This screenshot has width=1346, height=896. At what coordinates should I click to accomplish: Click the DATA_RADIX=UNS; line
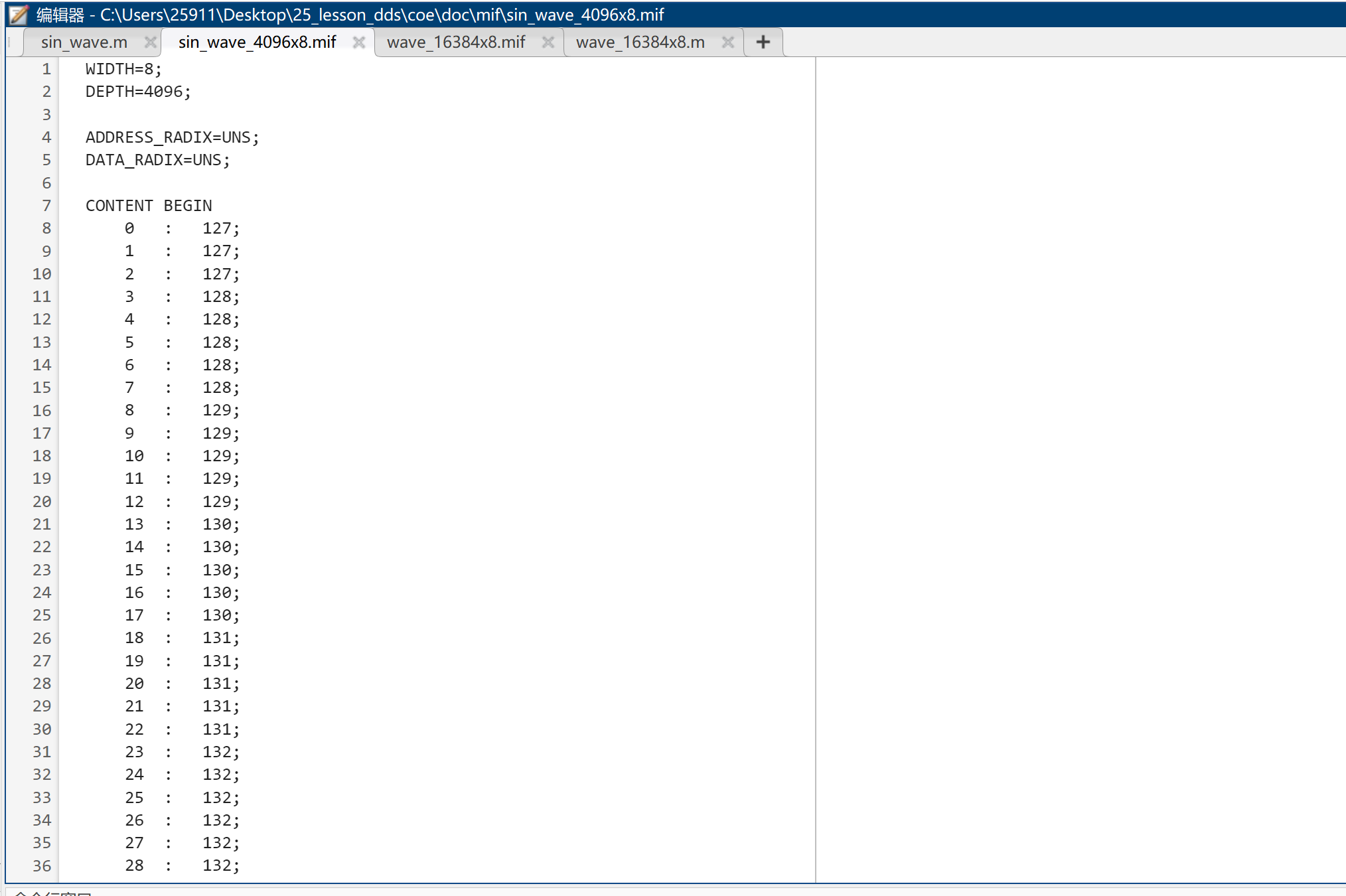tap(157, 160)
